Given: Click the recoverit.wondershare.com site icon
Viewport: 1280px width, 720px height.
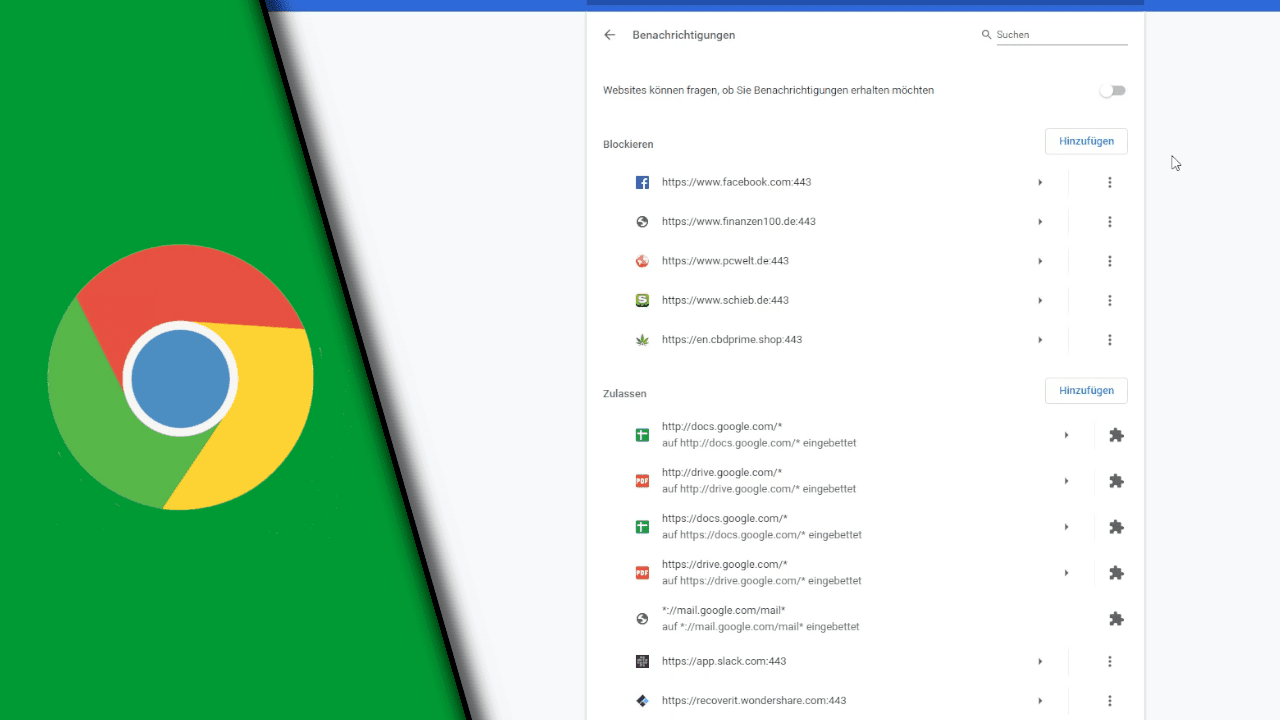Looking at the screenshot, I should (642, 701).
